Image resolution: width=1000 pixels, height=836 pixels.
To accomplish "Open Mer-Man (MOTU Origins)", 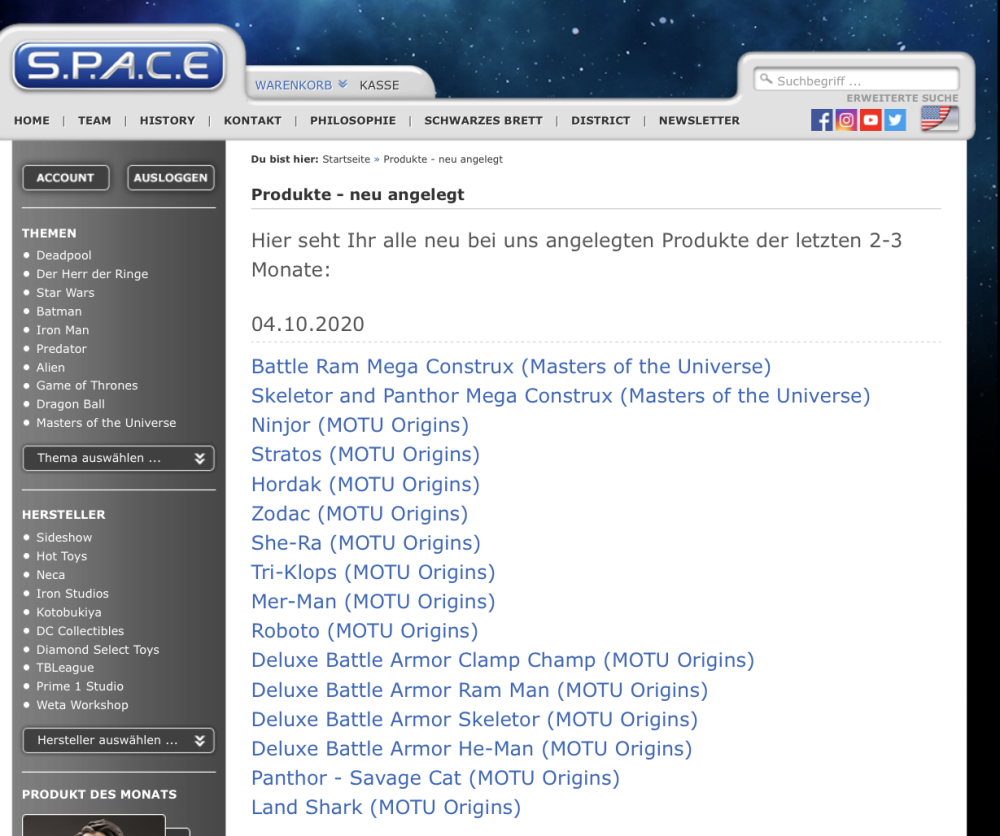I will (373, 602).
